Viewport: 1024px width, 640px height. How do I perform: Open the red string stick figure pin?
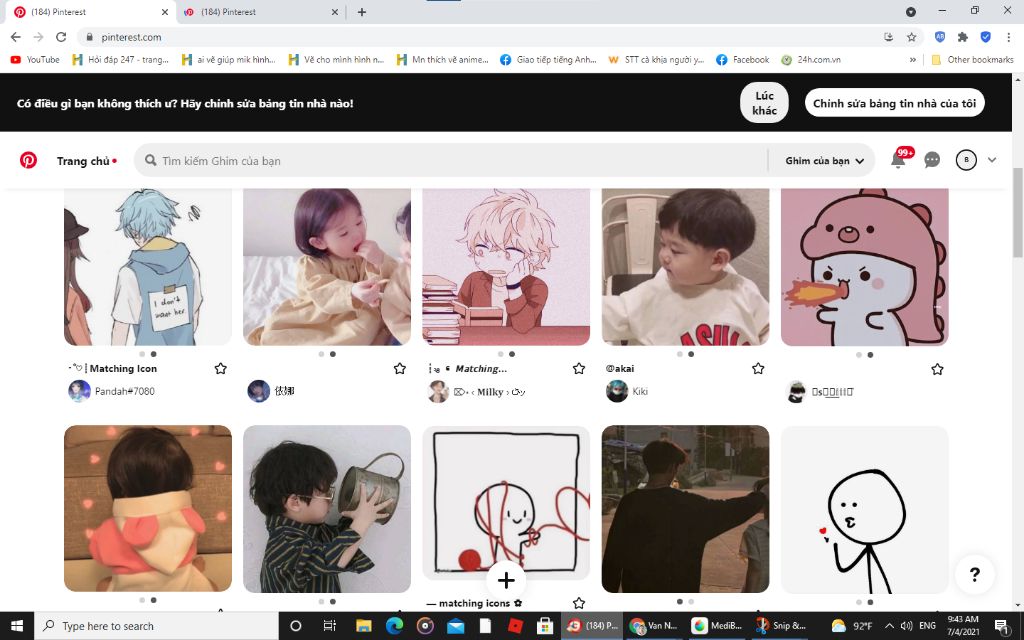pos(506,502)
